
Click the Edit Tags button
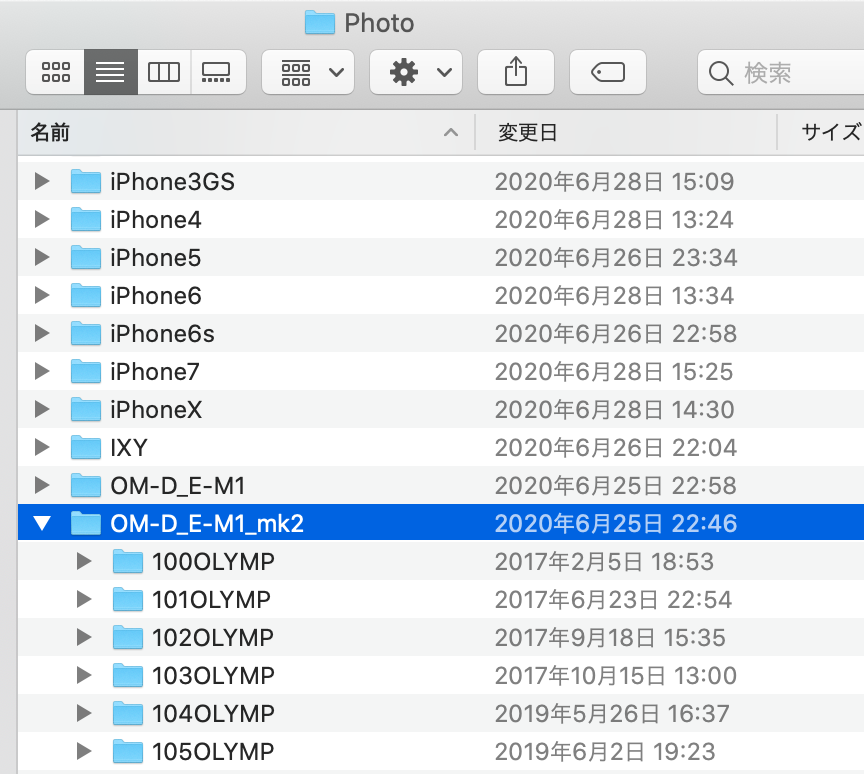607,72
